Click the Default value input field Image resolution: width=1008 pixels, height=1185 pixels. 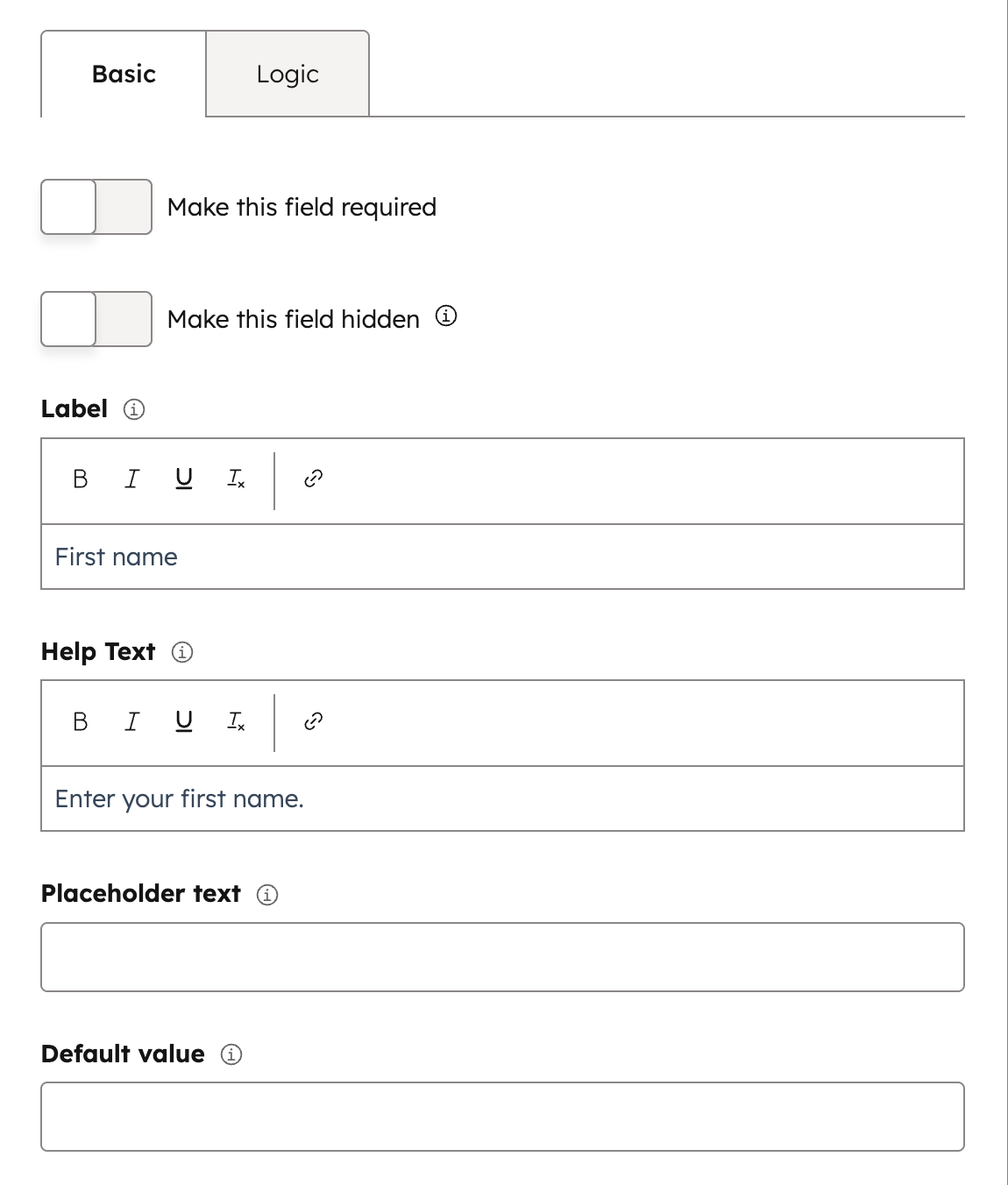[x=502, y=1117]
